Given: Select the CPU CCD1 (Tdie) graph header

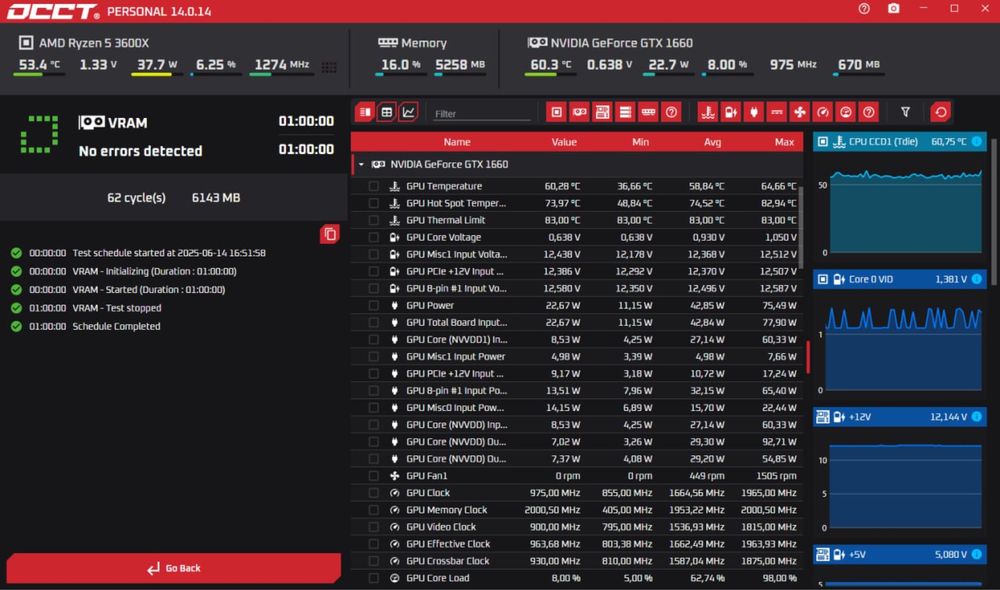Looking at the screenshot, I should click(x=899, y=142).
